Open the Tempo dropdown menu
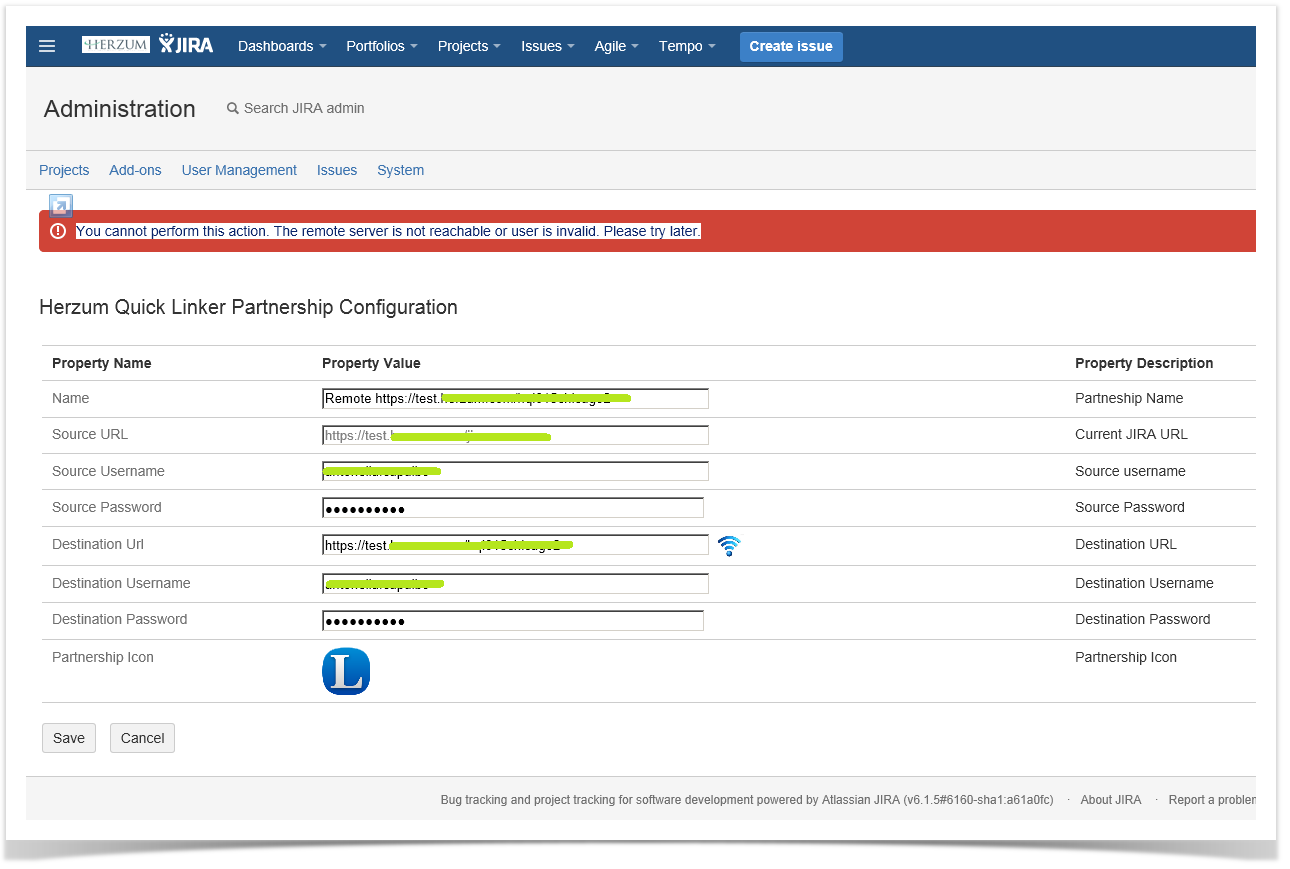Screen dimensions: 1290x869 687,46
